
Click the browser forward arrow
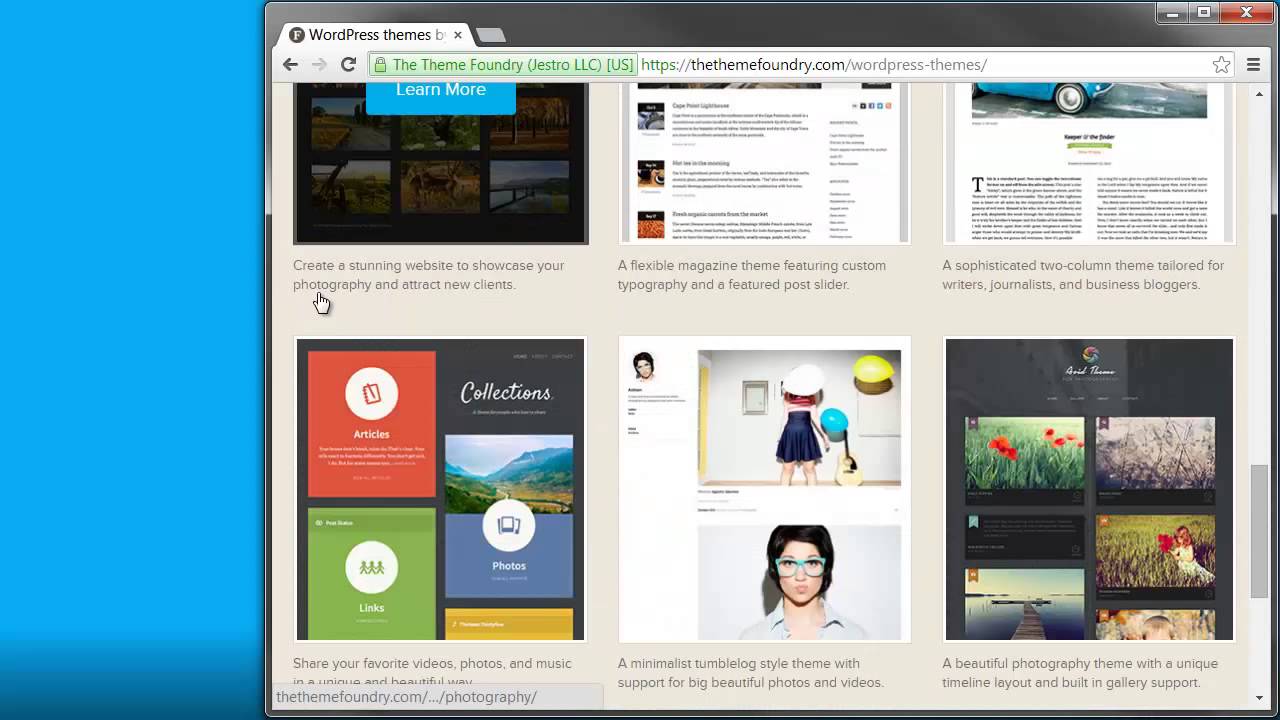pyautogui.click(x=319, y=64)
